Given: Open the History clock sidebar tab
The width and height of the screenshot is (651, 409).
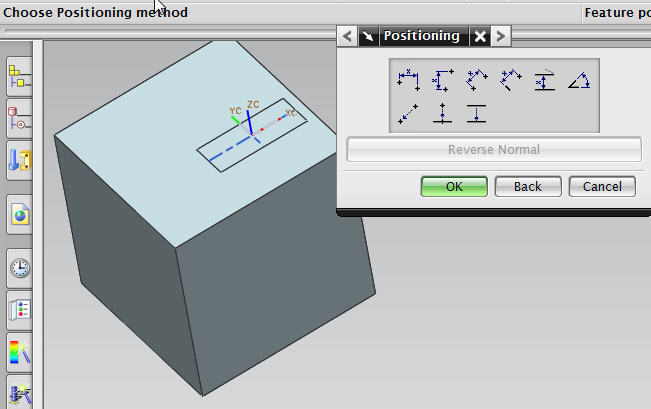Looking at the screenshot, I should click(x=20, y=268).
